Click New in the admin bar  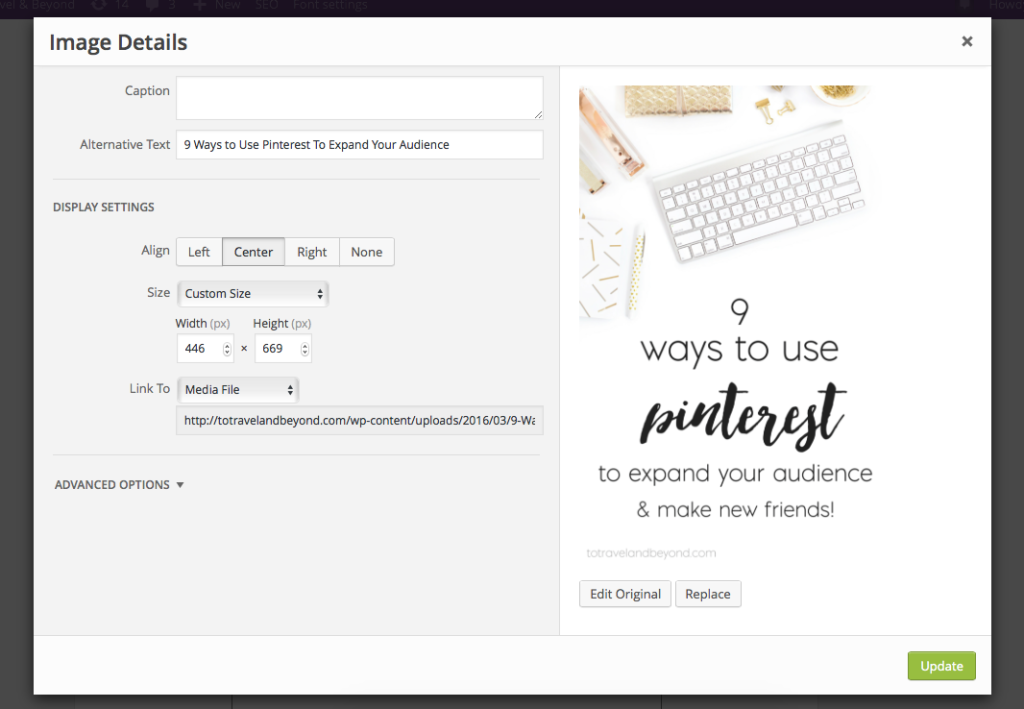pyautogui.click(x=219, y=5)
